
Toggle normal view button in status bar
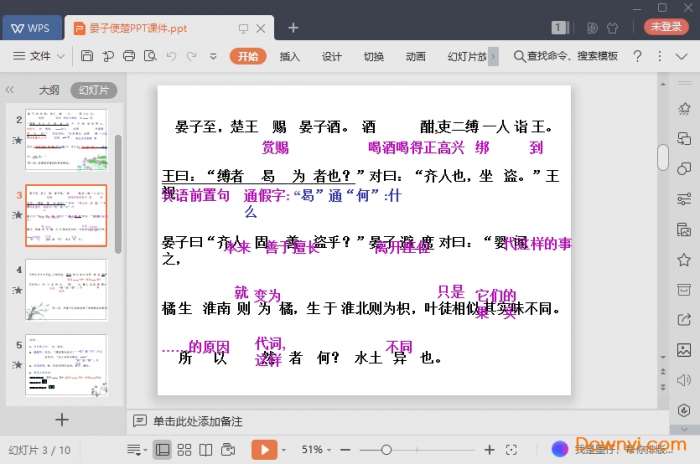163,450
